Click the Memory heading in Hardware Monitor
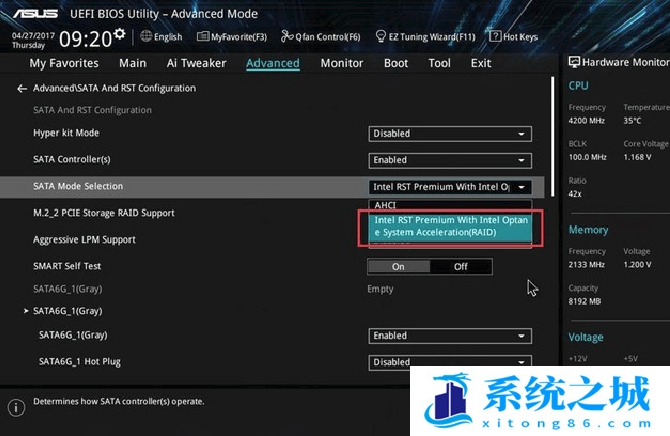This screenshot has width=670, height=436. coord(588,230)
